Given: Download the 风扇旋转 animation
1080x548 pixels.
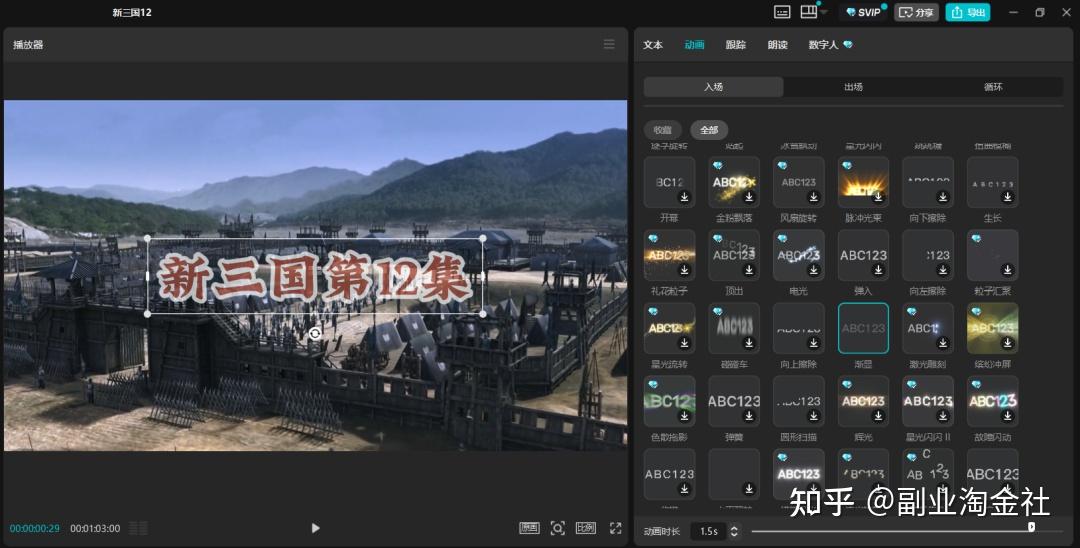Looking at the screenshot, I should [813, 197].
